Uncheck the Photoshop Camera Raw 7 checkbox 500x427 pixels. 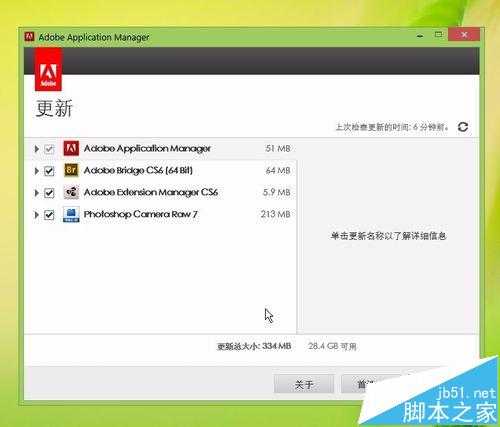[x=49, y=215]
